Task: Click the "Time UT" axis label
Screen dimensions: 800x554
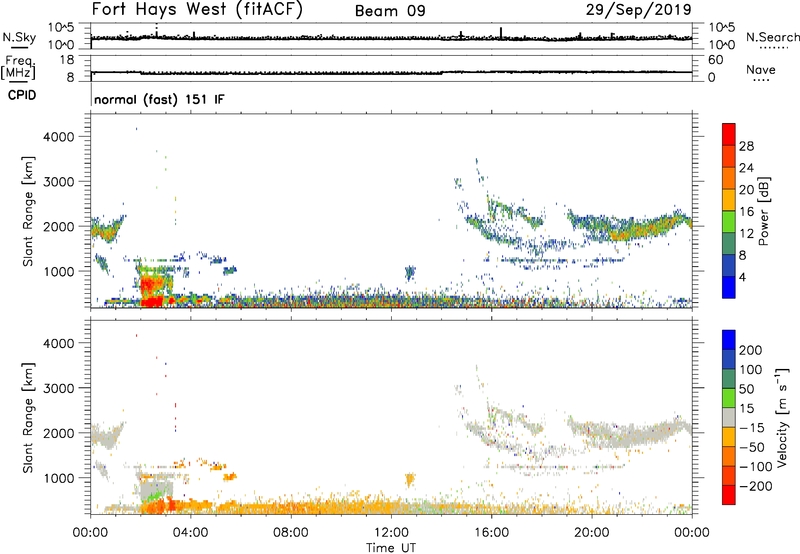Action: click(x=391, y=548)
